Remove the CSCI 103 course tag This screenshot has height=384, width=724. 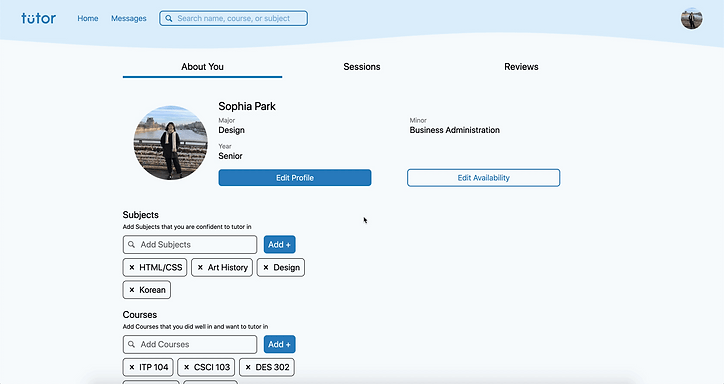(186, 367)
